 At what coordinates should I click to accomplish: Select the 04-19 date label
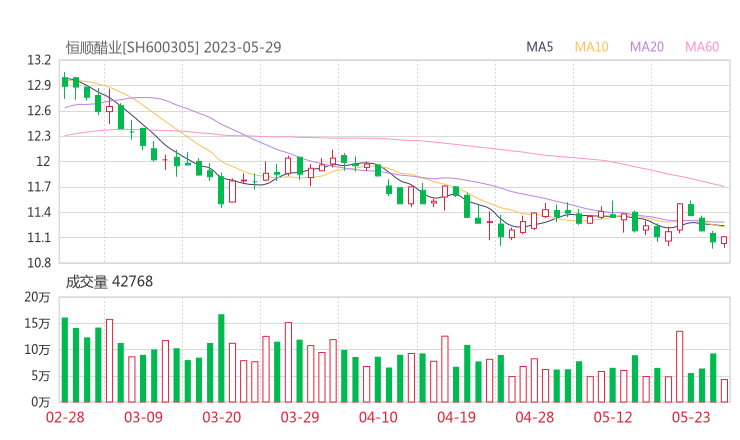[456, 417]
